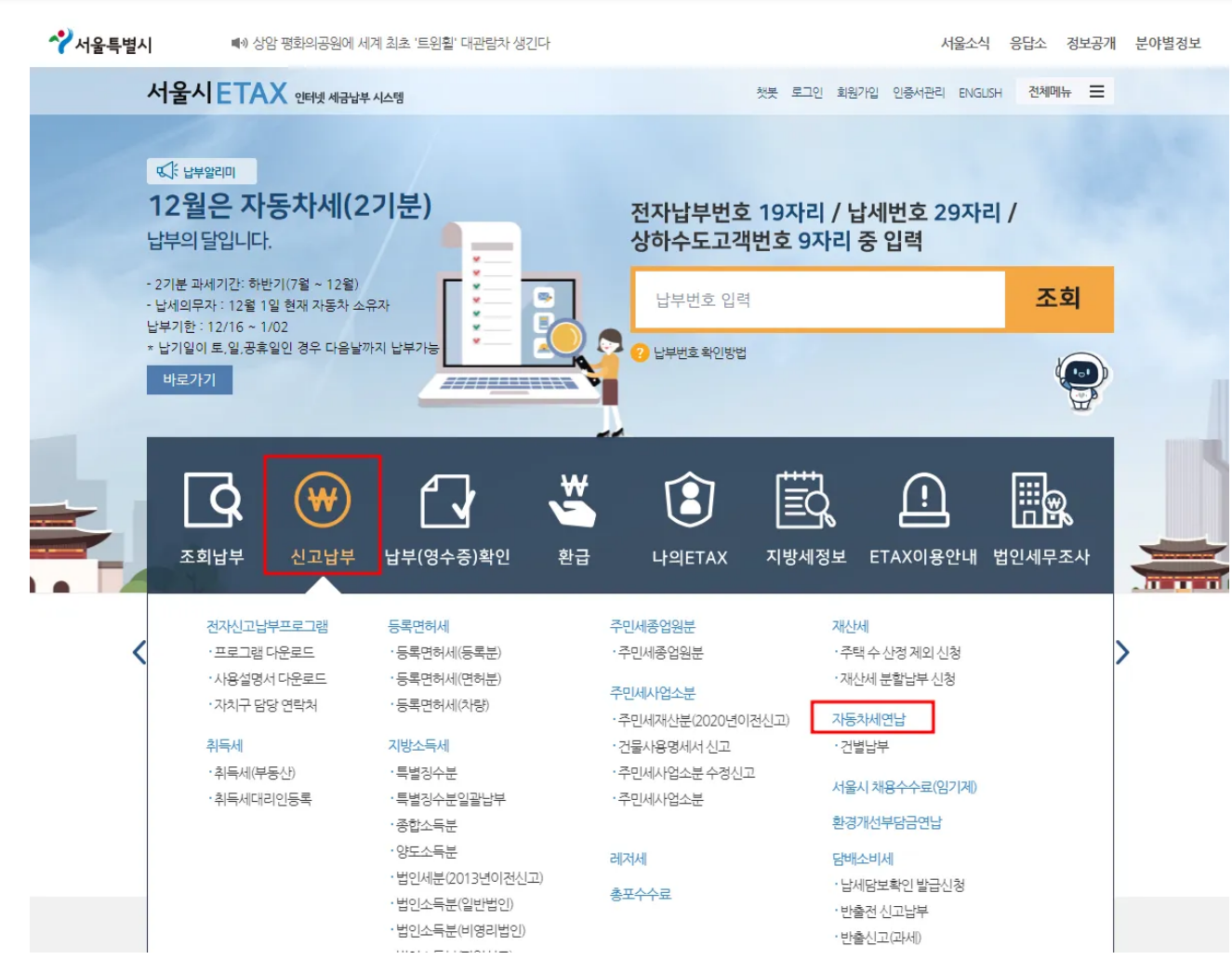Open 환경개선부담금연납 link

(887, 822)
